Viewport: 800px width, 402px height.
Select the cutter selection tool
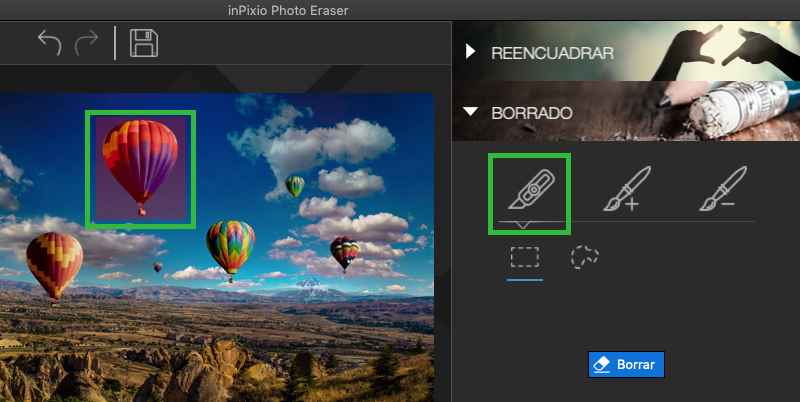[x=531, y=189]
